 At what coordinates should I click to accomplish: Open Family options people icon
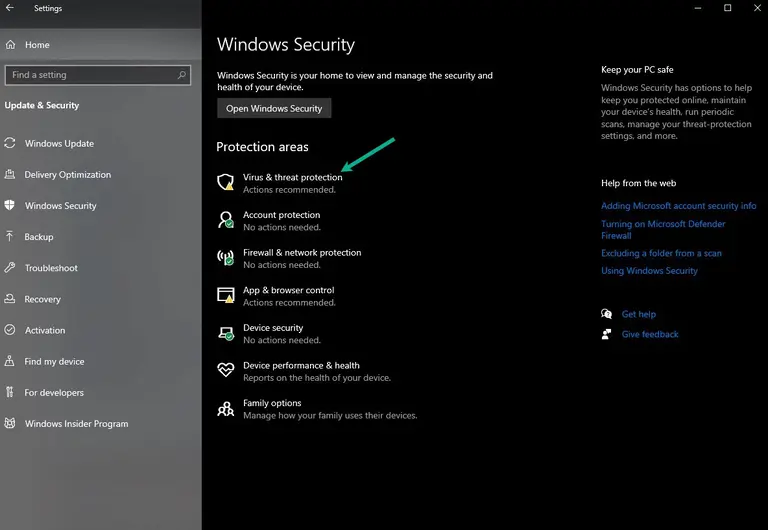pos(226,409)
